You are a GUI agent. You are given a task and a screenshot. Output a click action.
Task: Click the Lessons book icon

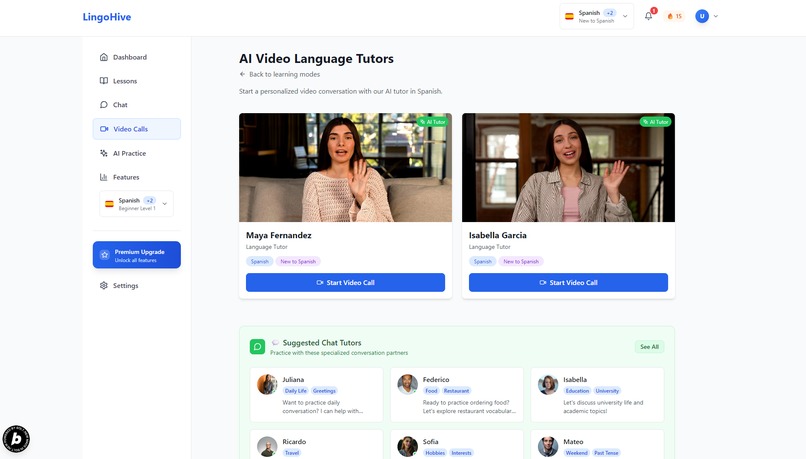click(104, 81)
